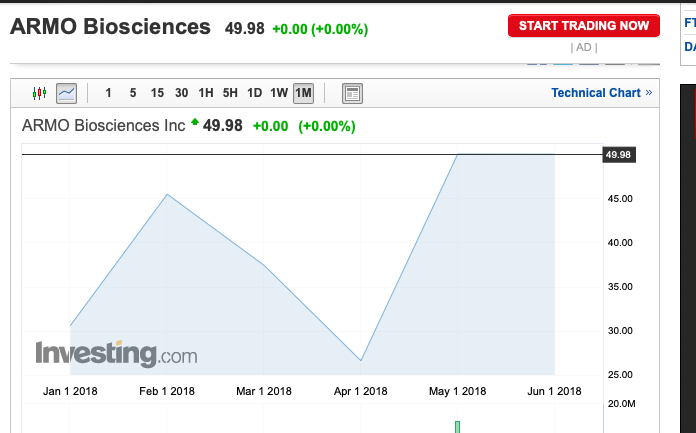
Task: Set chart interval to 30 minutes
Action: point(182,93)
